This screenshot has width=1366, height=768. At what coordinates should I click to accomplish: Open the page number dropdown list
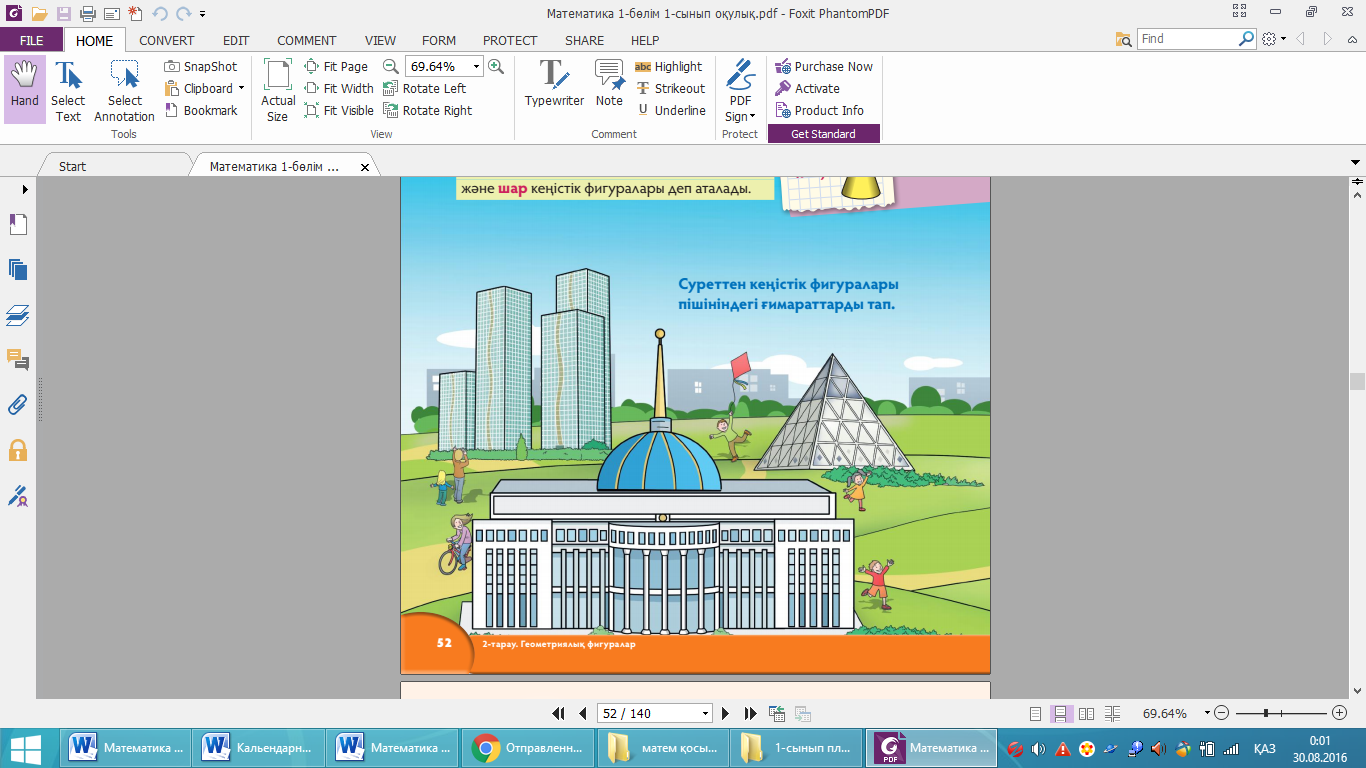coord(705,714)
